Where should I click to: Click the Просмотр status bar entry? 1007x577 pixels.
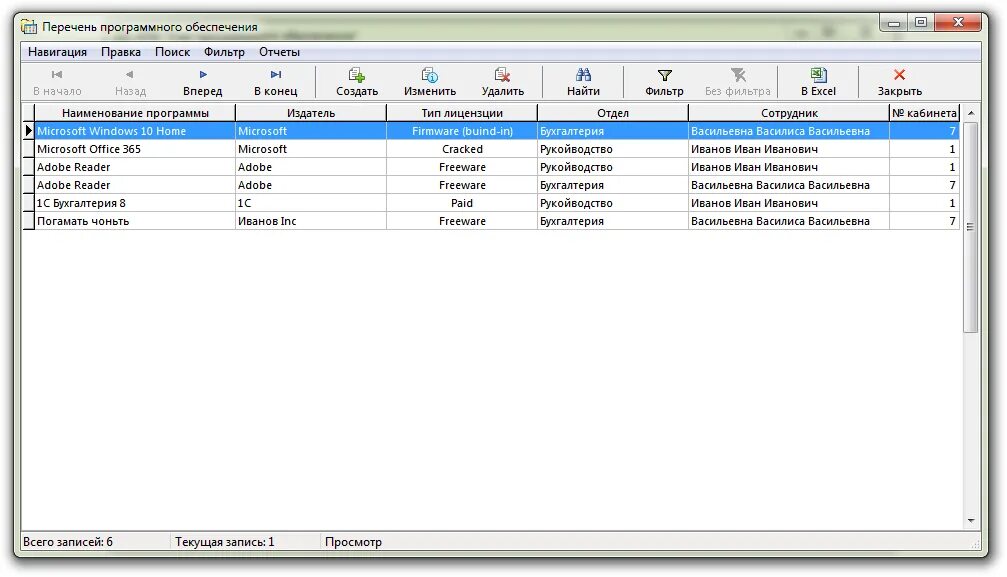pyautogui.click(x=353, y=542)
